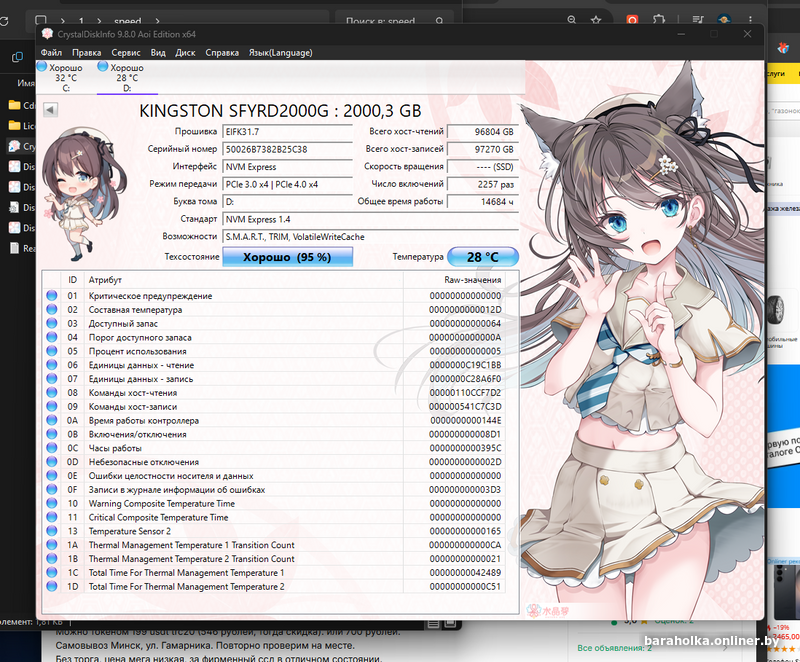Viewport: 800px width, 662px height.
Task: Click status orb of attribute 1D row
Action: pyautogui.click(x=52, y=586)
